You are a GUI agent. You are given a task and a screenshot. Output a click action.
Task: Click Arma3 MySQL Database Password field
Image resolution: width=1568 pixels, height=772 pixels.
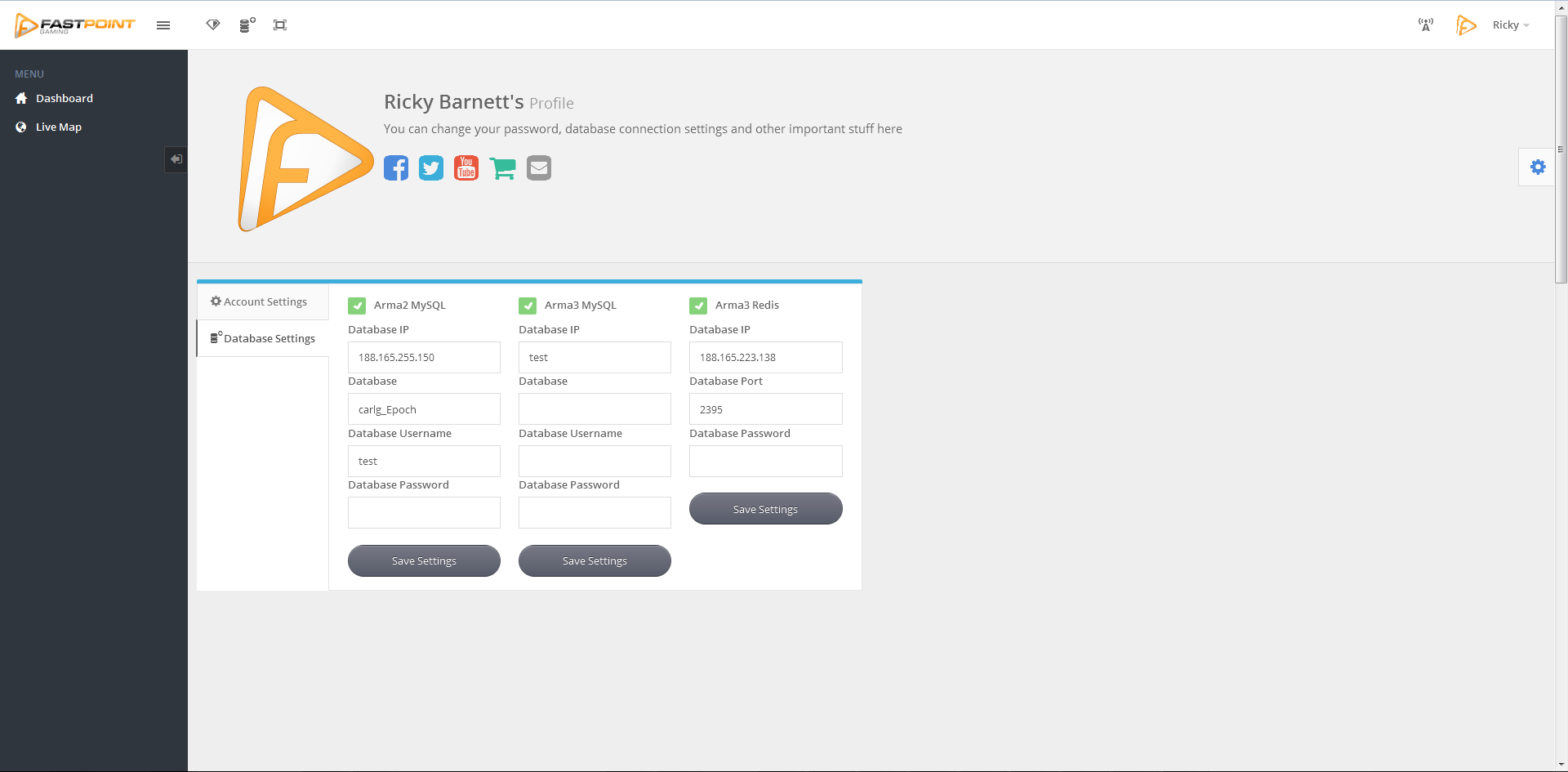point(595,513)
